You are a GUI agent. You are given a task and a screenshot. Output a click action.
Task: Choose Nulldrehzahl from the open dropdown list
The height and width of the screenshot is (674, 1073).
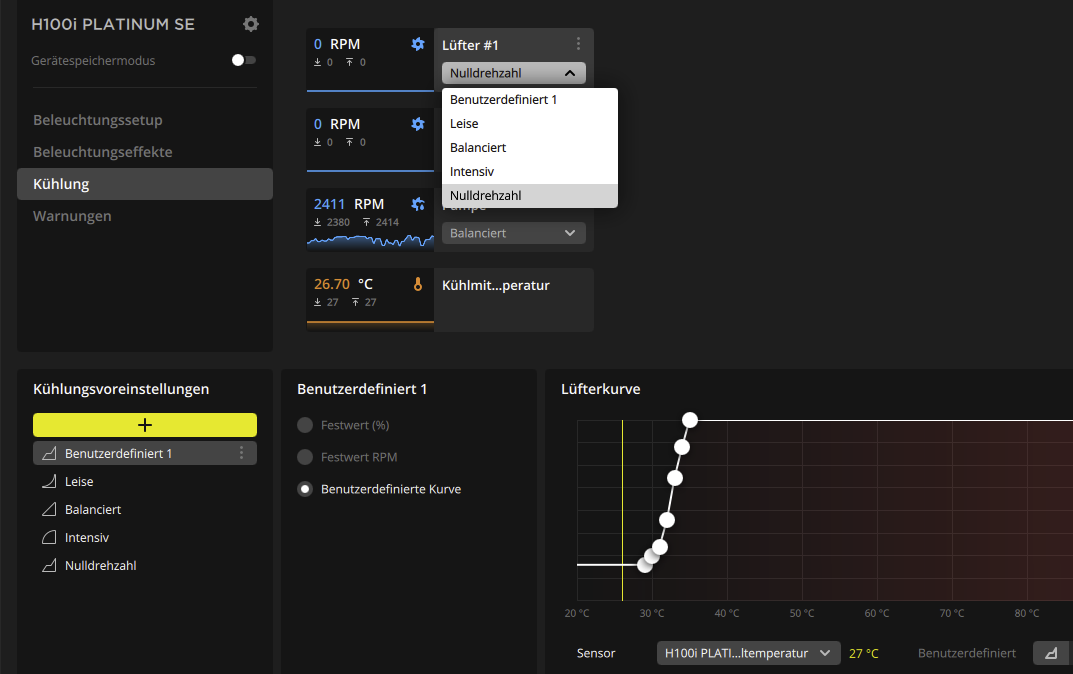click(530, 196)
